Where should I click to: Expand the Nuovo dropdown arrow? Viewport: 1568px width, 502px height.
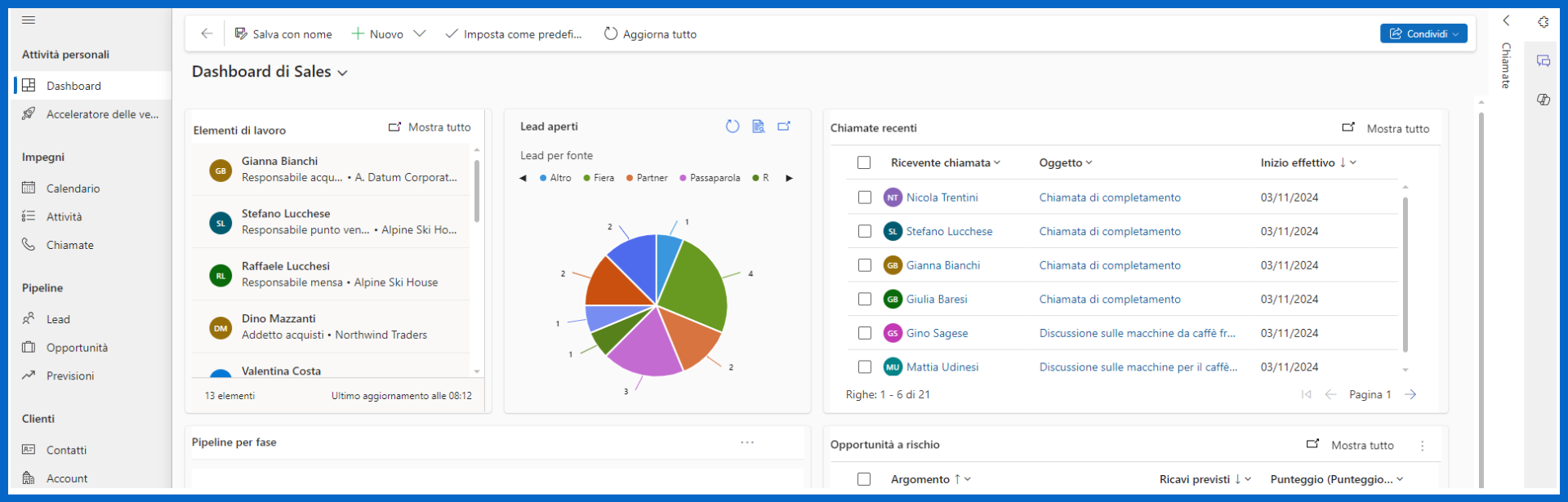420,33
